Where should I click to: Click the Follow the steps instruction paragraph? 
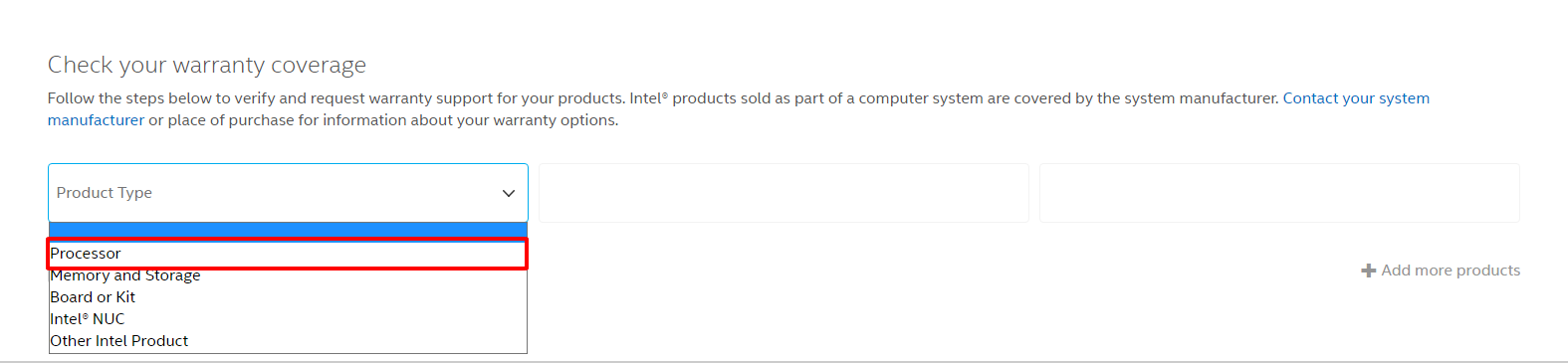[x=739, y=109]
